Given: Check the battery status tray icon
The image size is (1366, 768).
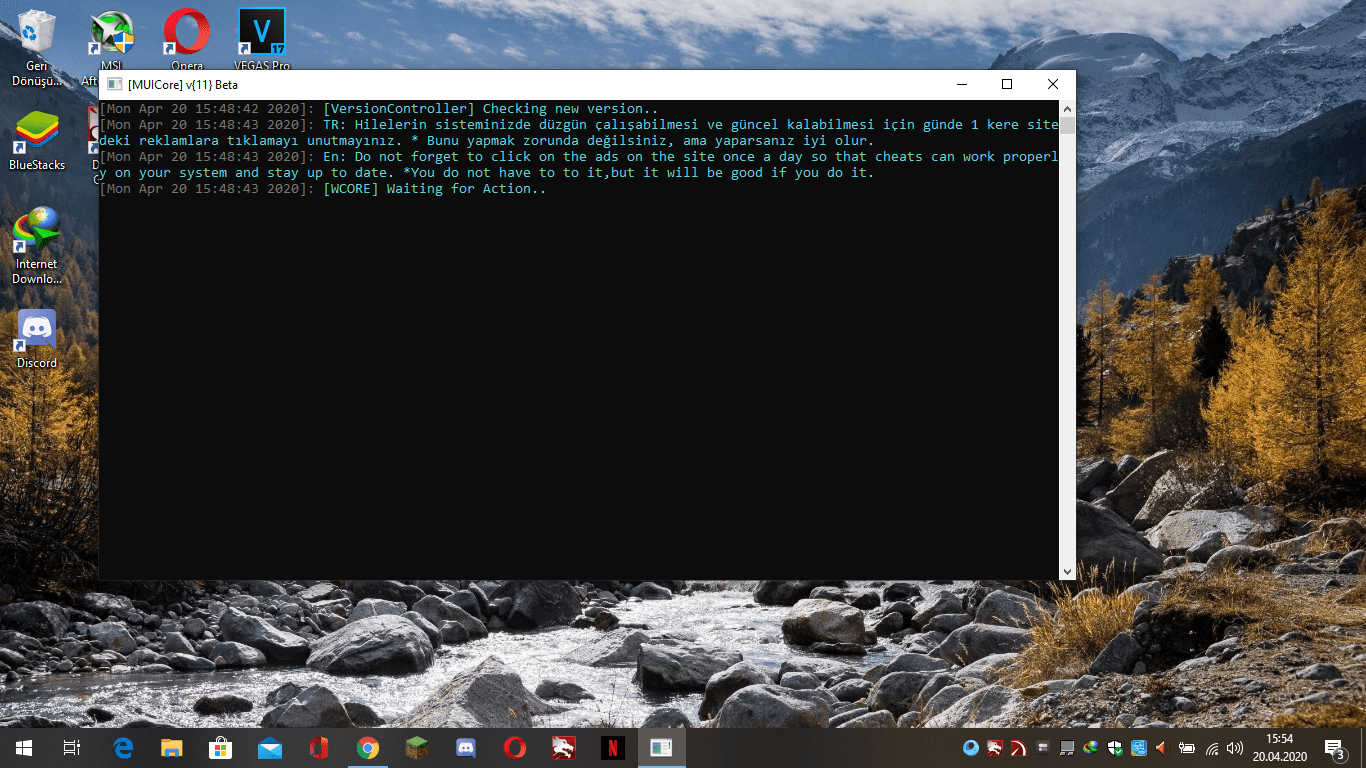Looking at the screenshot, I should point(1188,748).
